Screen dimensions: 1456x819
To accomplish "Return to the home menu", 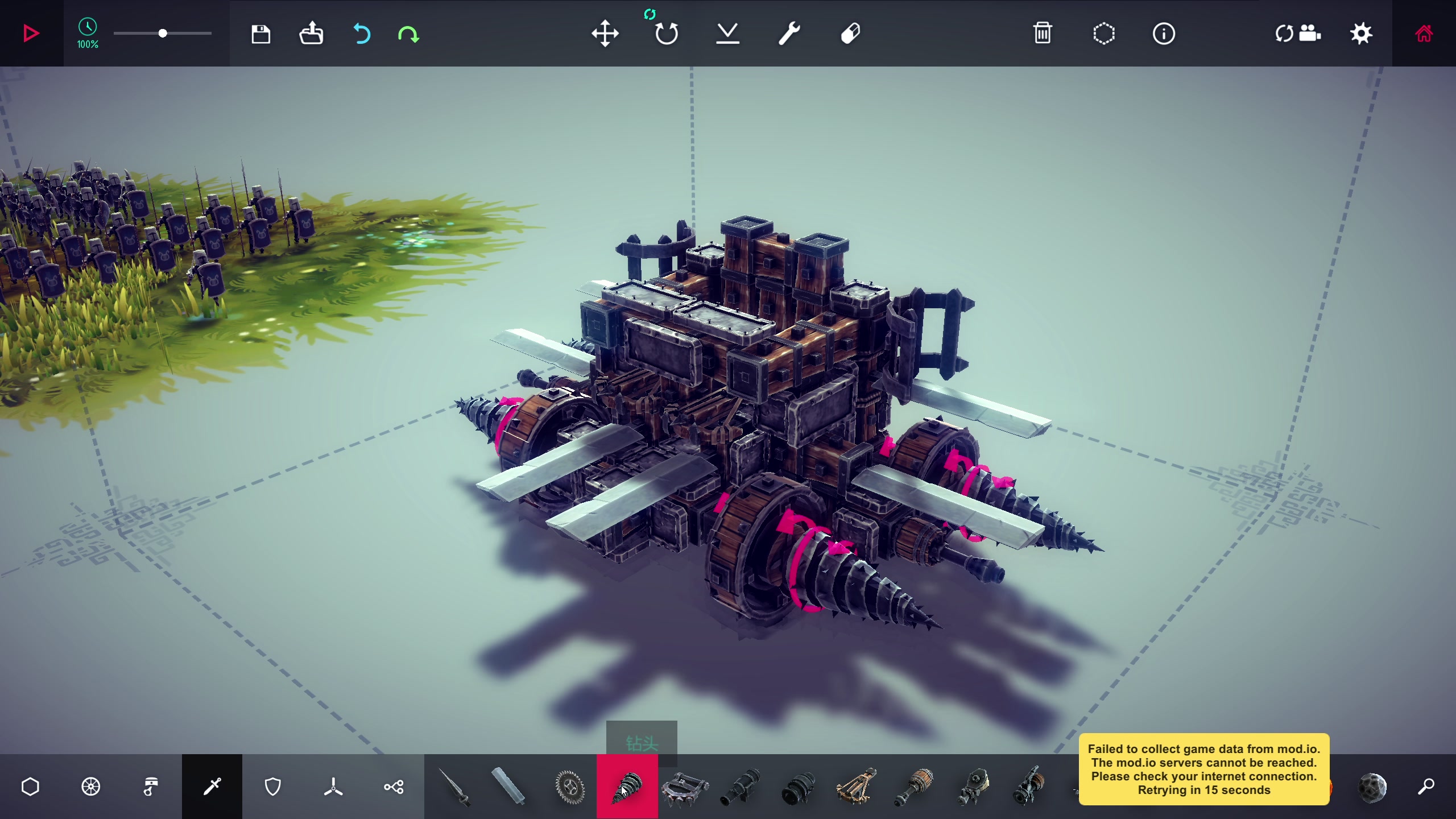I will [1424, 34].
